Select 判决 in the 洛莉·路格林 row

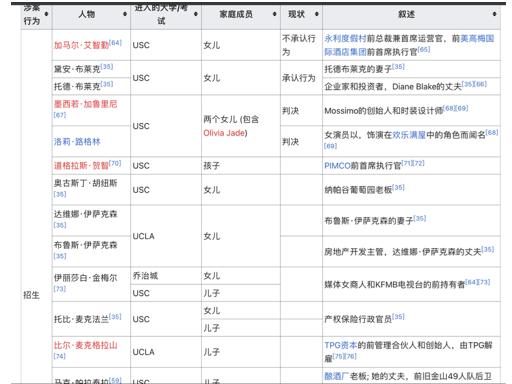pyautogui.click(x=290, y=142)
